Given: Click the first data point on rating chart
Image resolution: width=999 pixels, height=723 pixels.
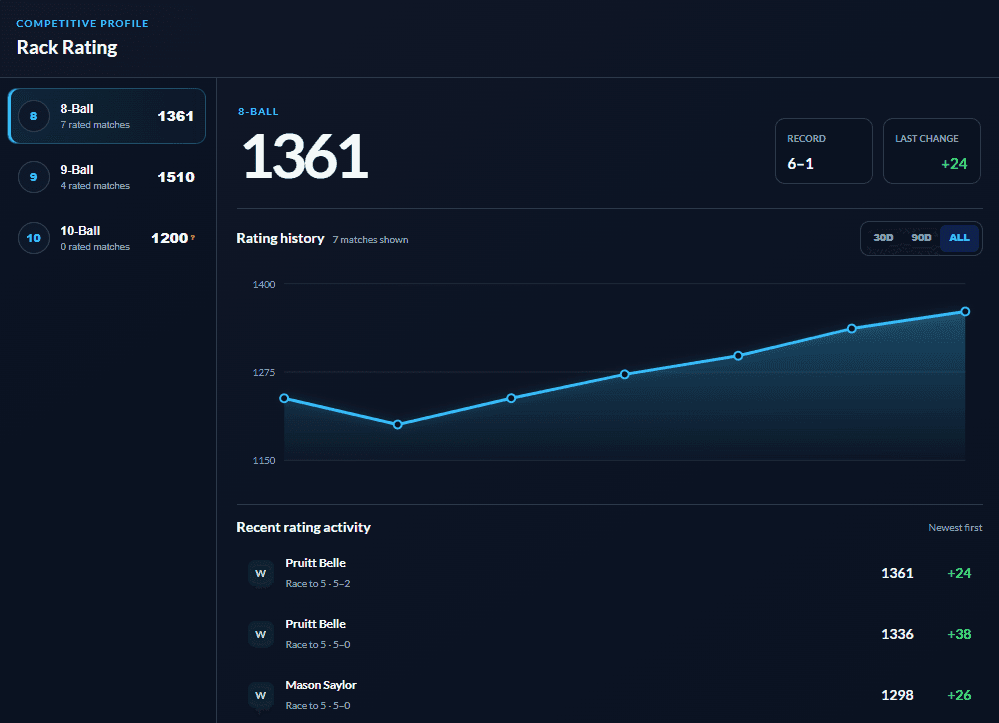Looking at the screenshot, I should point(284,398).
